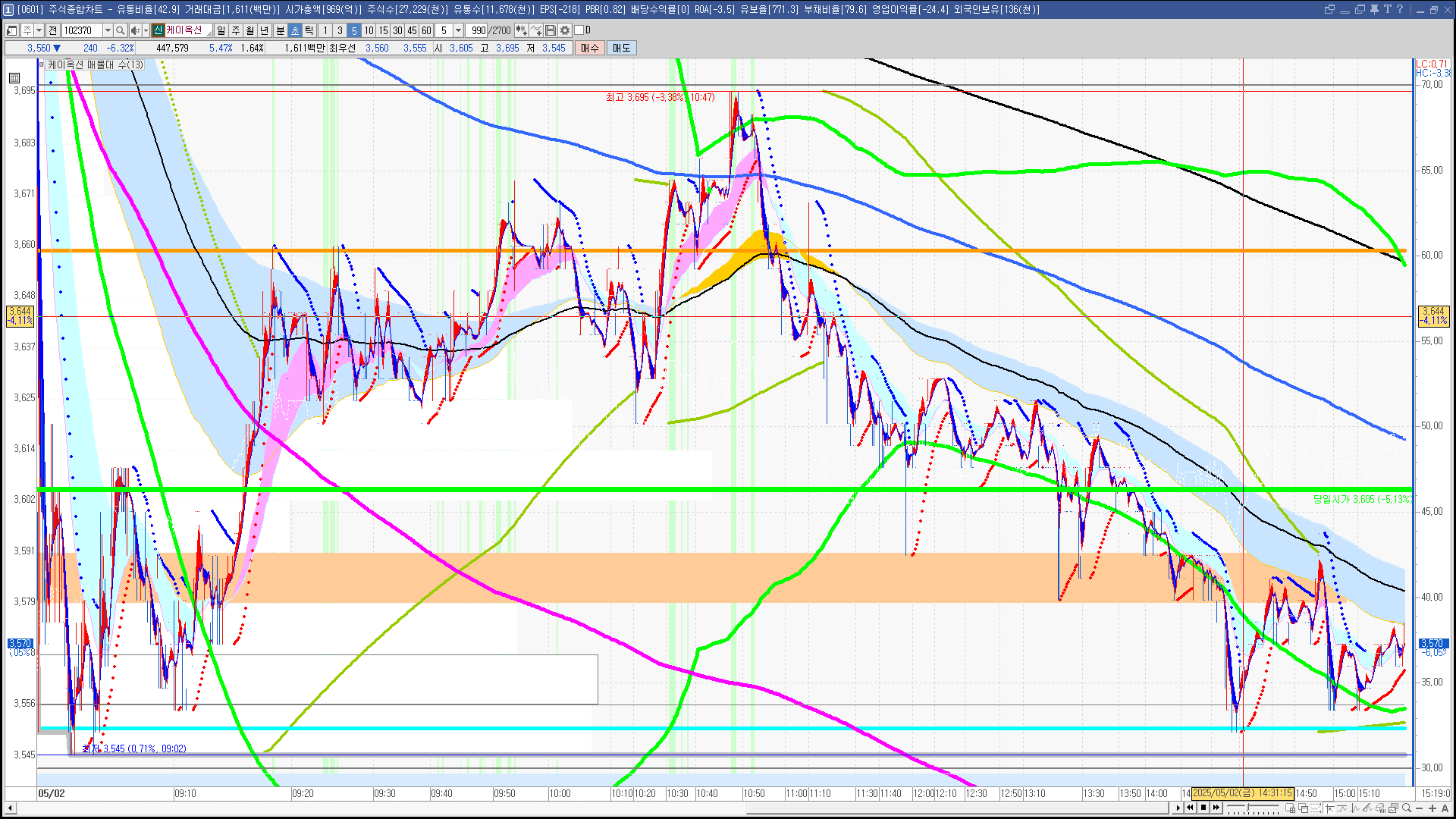
Task: Click the stock search magnifier icon
Action: pyautogui.click(x=121, y=30)
